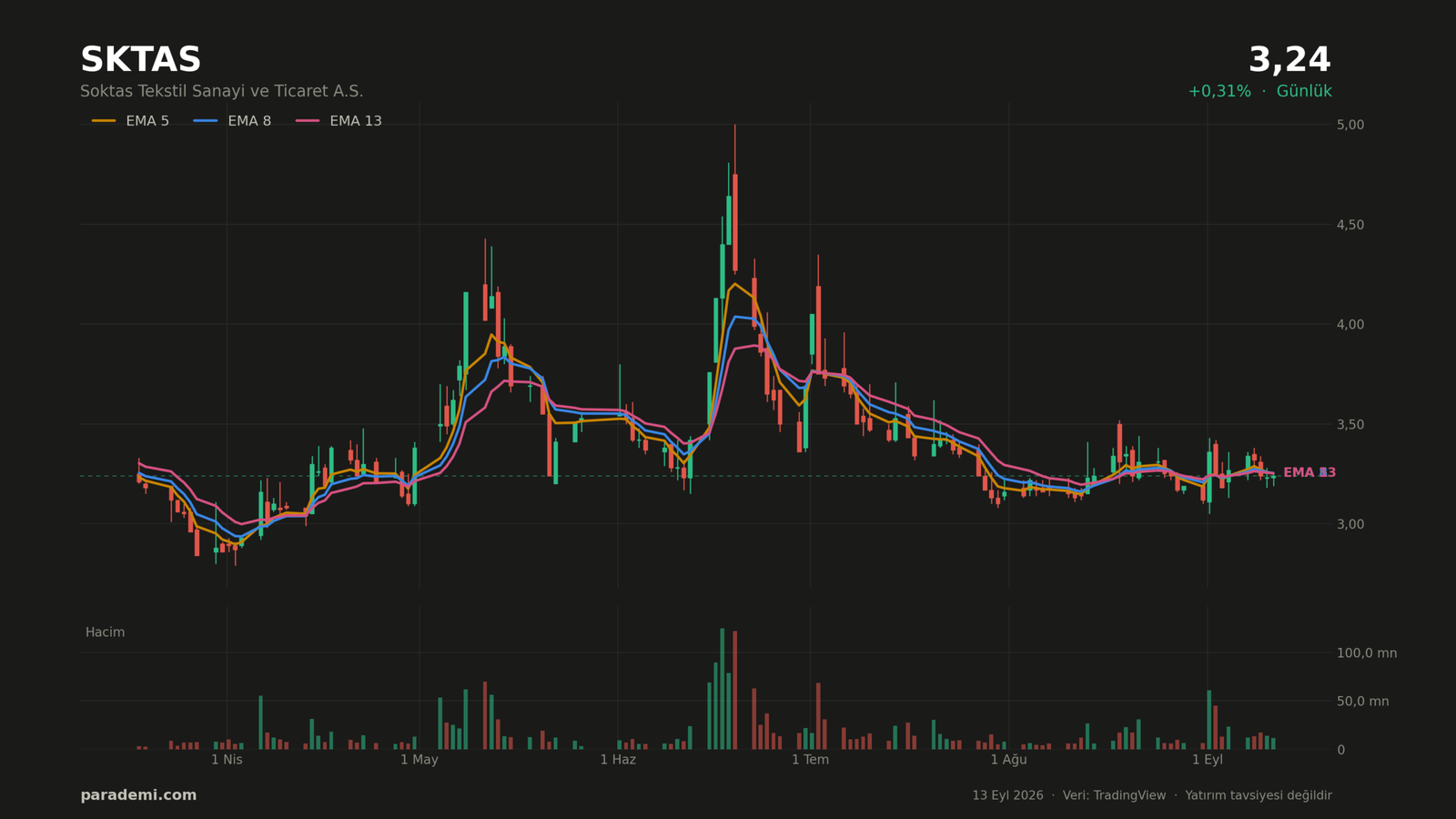Click the 3,00 price axis label

tap(1350, 524)
